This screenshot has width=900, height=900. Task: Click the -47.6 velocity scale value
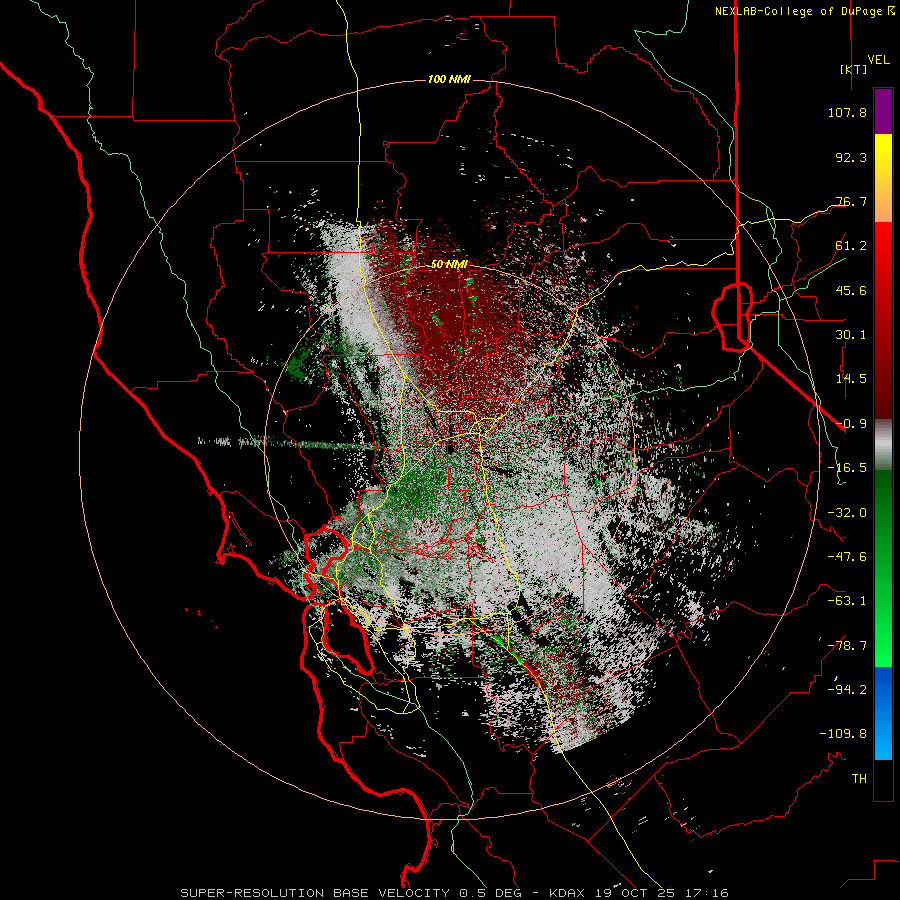pos(847,557)
